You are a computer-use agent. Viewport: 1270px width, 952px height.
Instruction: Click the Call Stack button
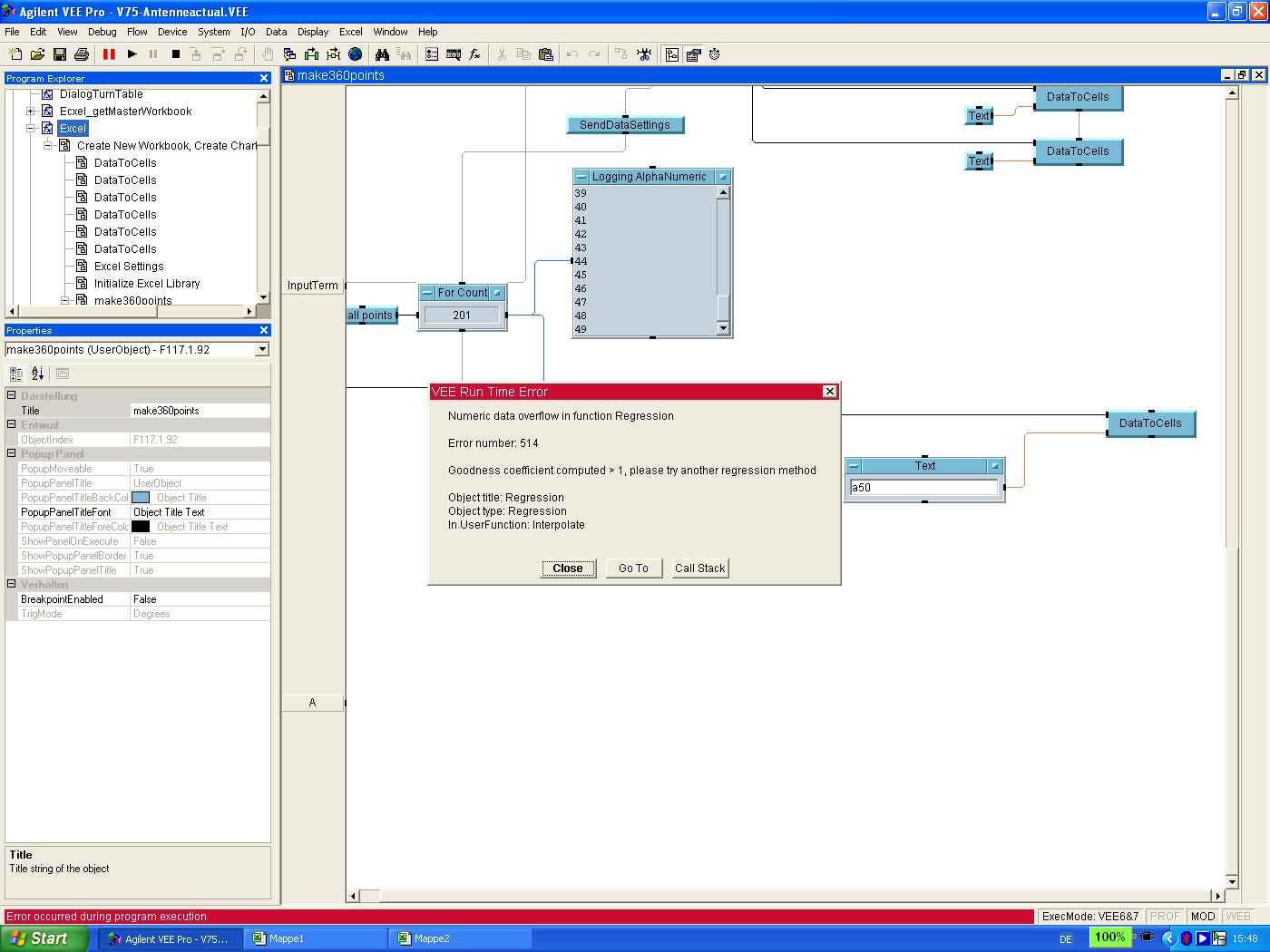pyautogui.click(x=699, y=568)
